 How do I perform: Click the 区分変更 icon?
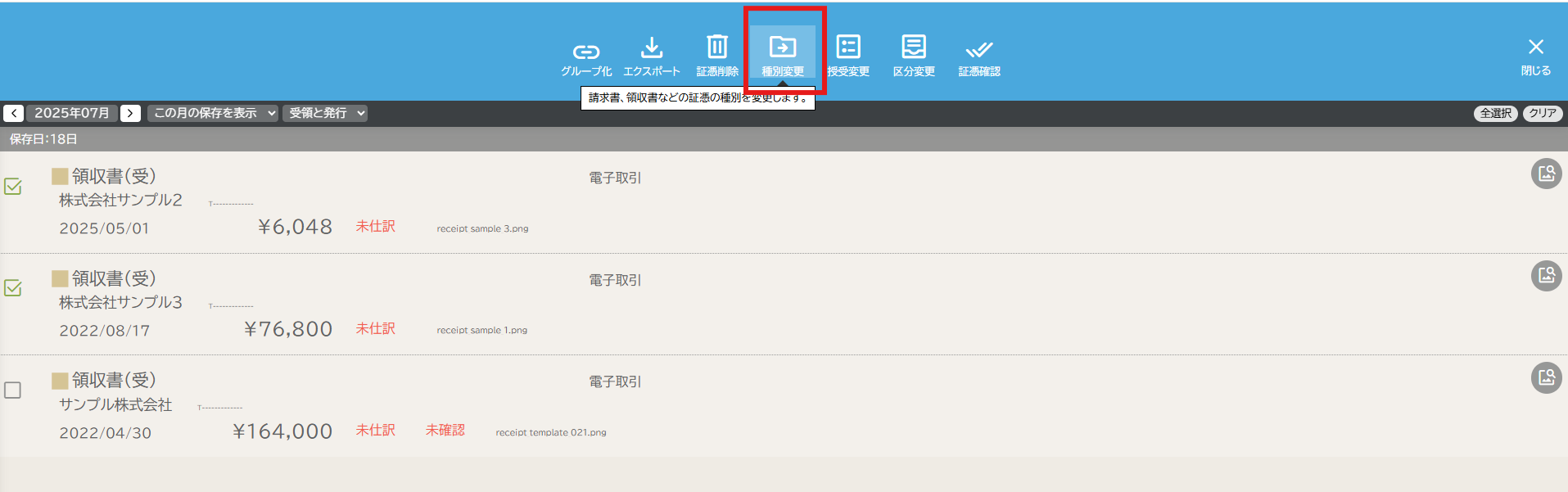click(914, 47)
